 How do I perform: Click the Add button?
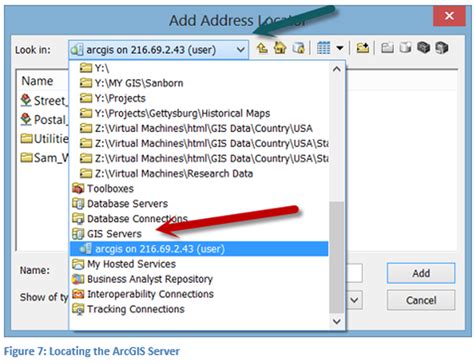[421, 273]
